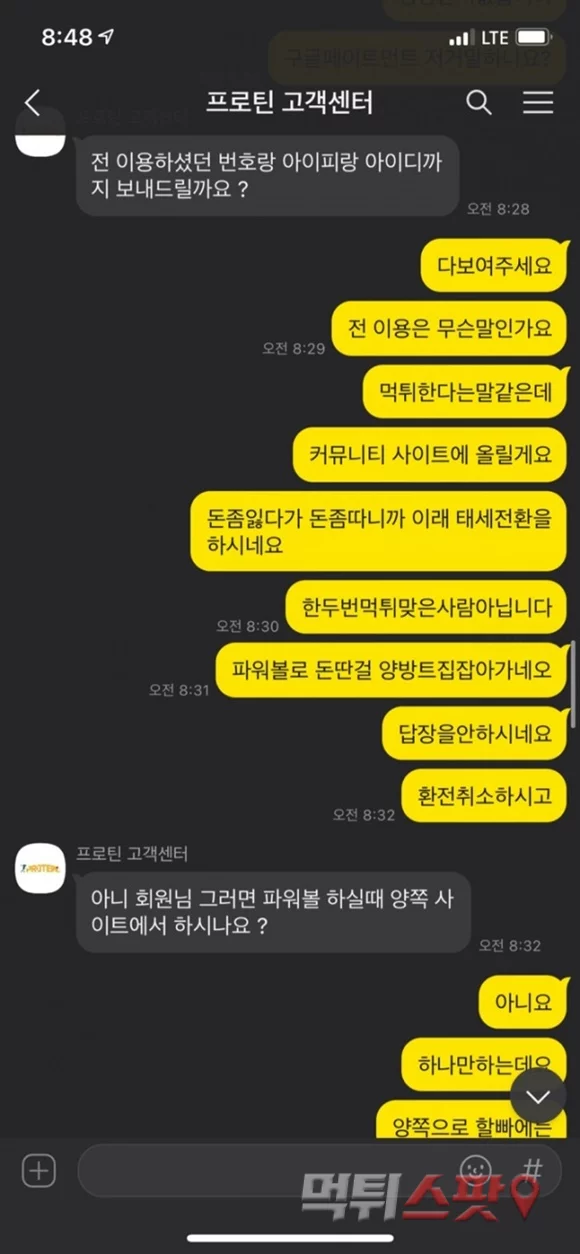Select the 커뮤니티 사이트에 올릴게요 bubble
This screenshot has width=580, height=1254.
coord(430,454)
